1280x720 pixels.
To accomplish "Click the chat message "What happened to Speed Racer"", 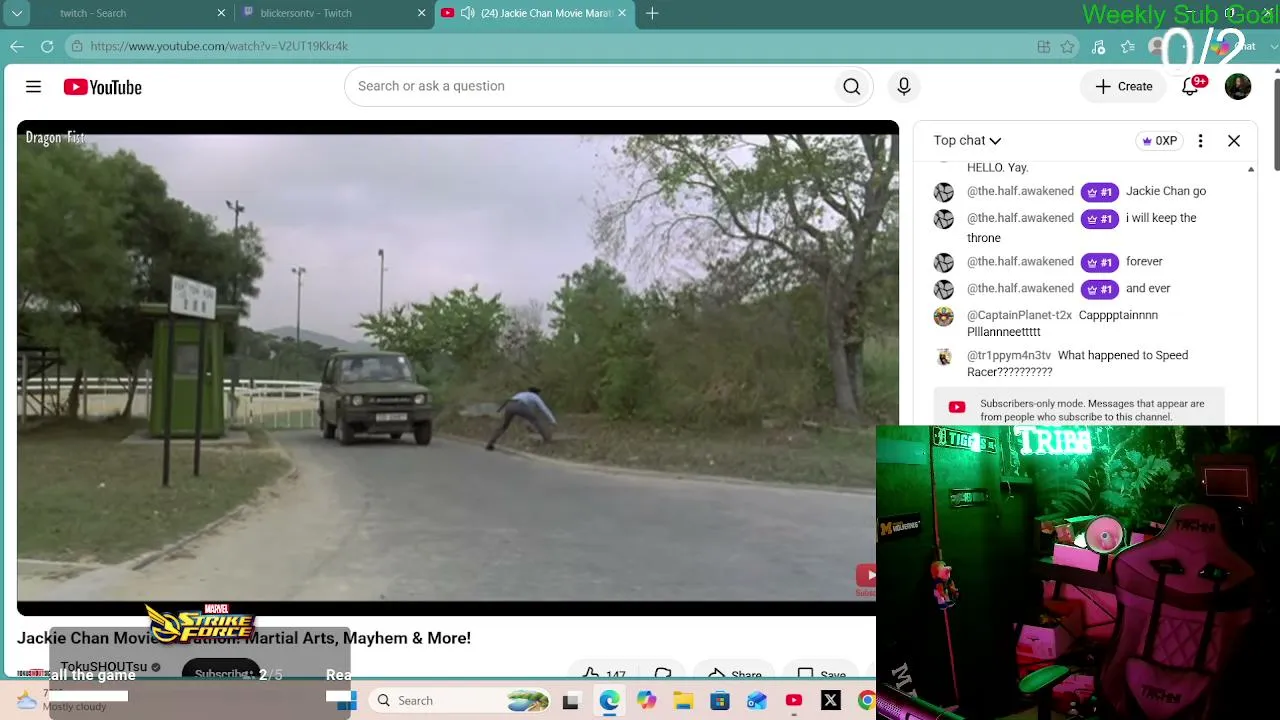I will [x=1077, y=363].
